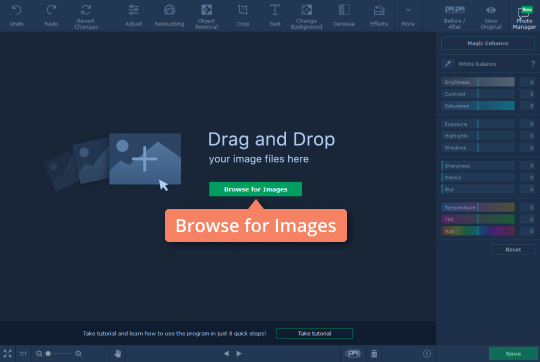The width and height of the screenshot is (540, 362).
Task: Expand the More tools dropdown
Action: coord(408,16)
